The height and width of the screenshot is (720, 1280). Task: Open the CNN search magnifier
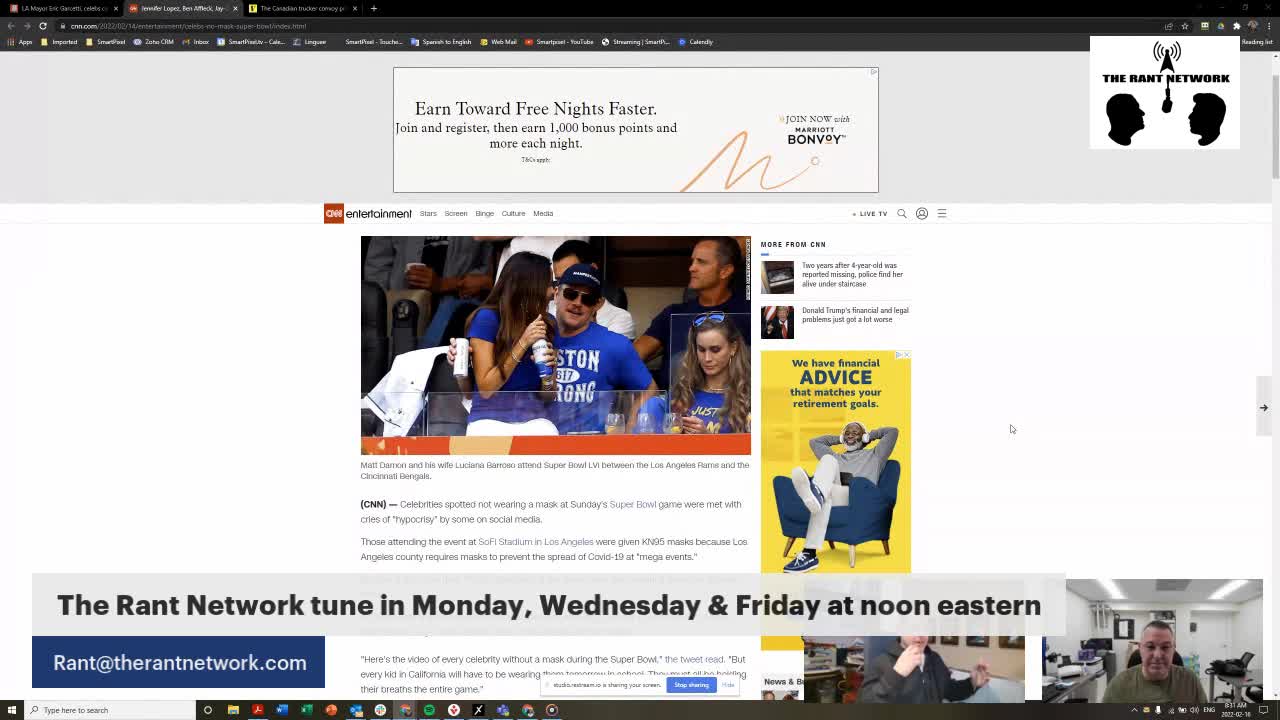(901, 213)
